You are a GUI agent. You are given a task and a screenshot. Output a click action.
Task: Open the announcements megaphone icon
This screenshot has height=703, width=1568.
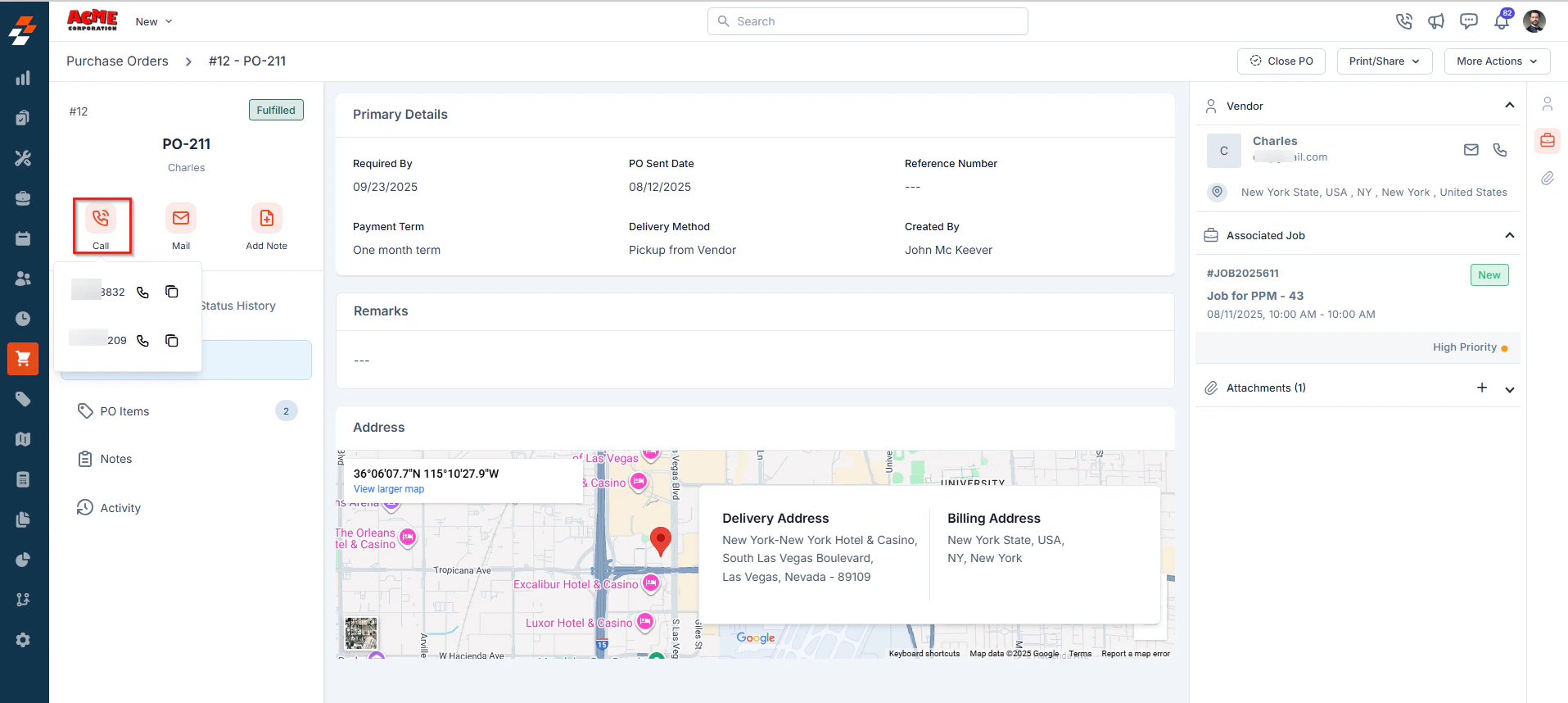[x=1436, y=21]
